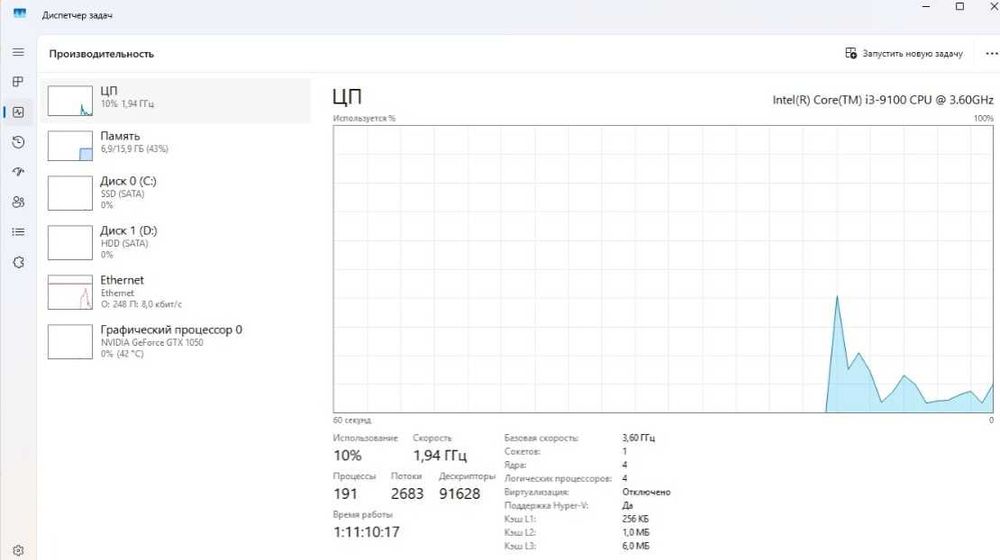Click the Память mini graph thumbnail

click(70, 145)
